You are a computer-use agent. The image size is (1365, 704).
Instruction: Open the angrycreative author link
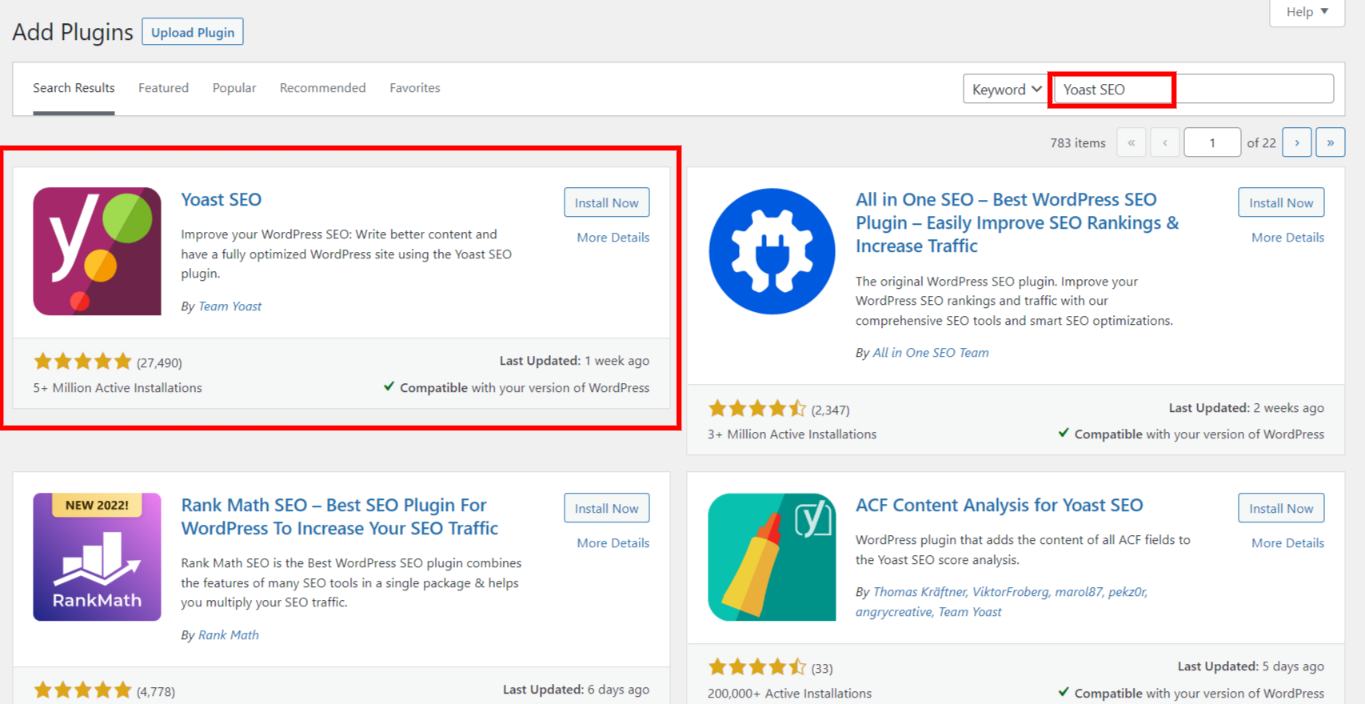tap(893, 612)
